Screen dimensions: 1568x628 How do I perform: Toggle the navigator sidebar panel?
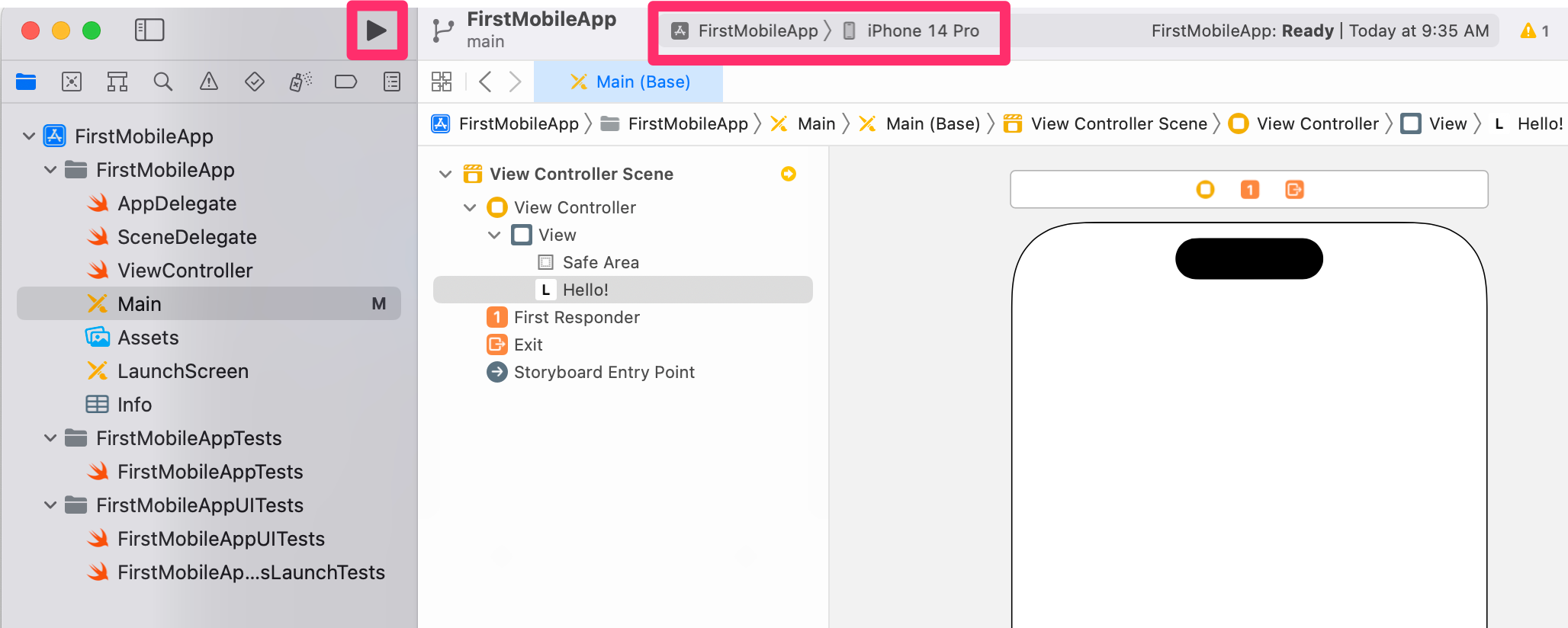coord(149,30)
